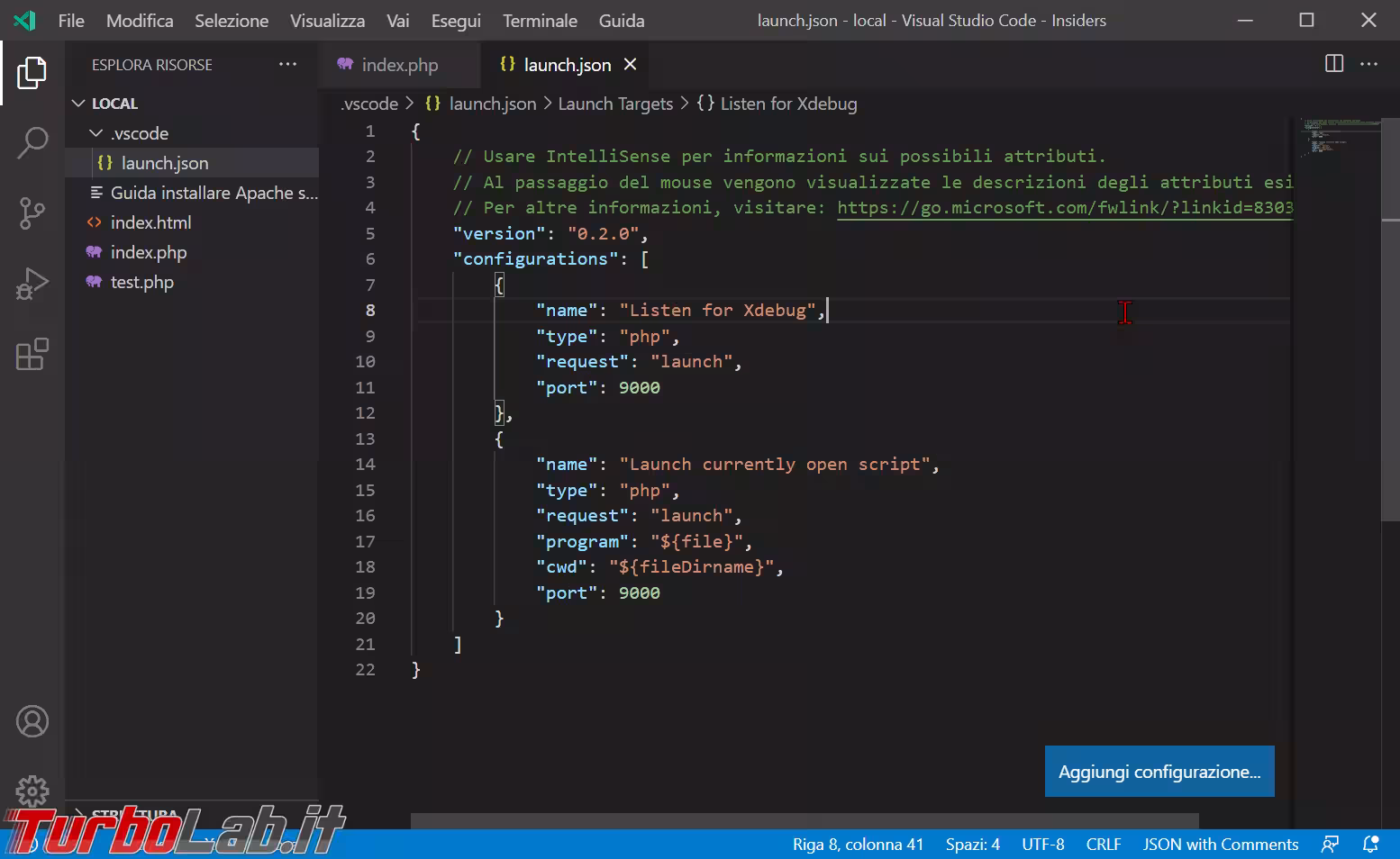Switch to the index.php tab
This screenshot has width=1400, height=859.
(399, 65)
